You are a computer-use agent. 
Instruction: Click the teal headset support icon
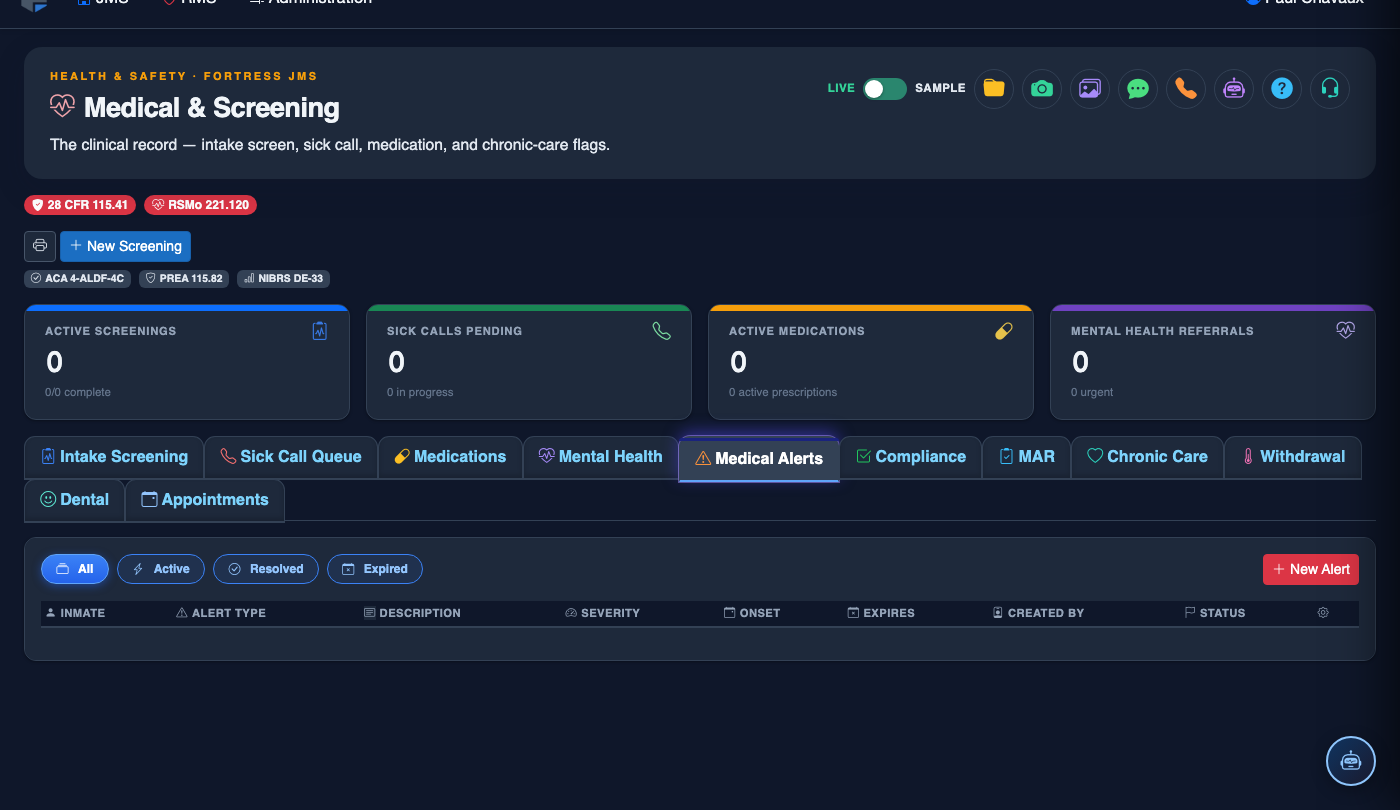click(x=1329, y=88)
